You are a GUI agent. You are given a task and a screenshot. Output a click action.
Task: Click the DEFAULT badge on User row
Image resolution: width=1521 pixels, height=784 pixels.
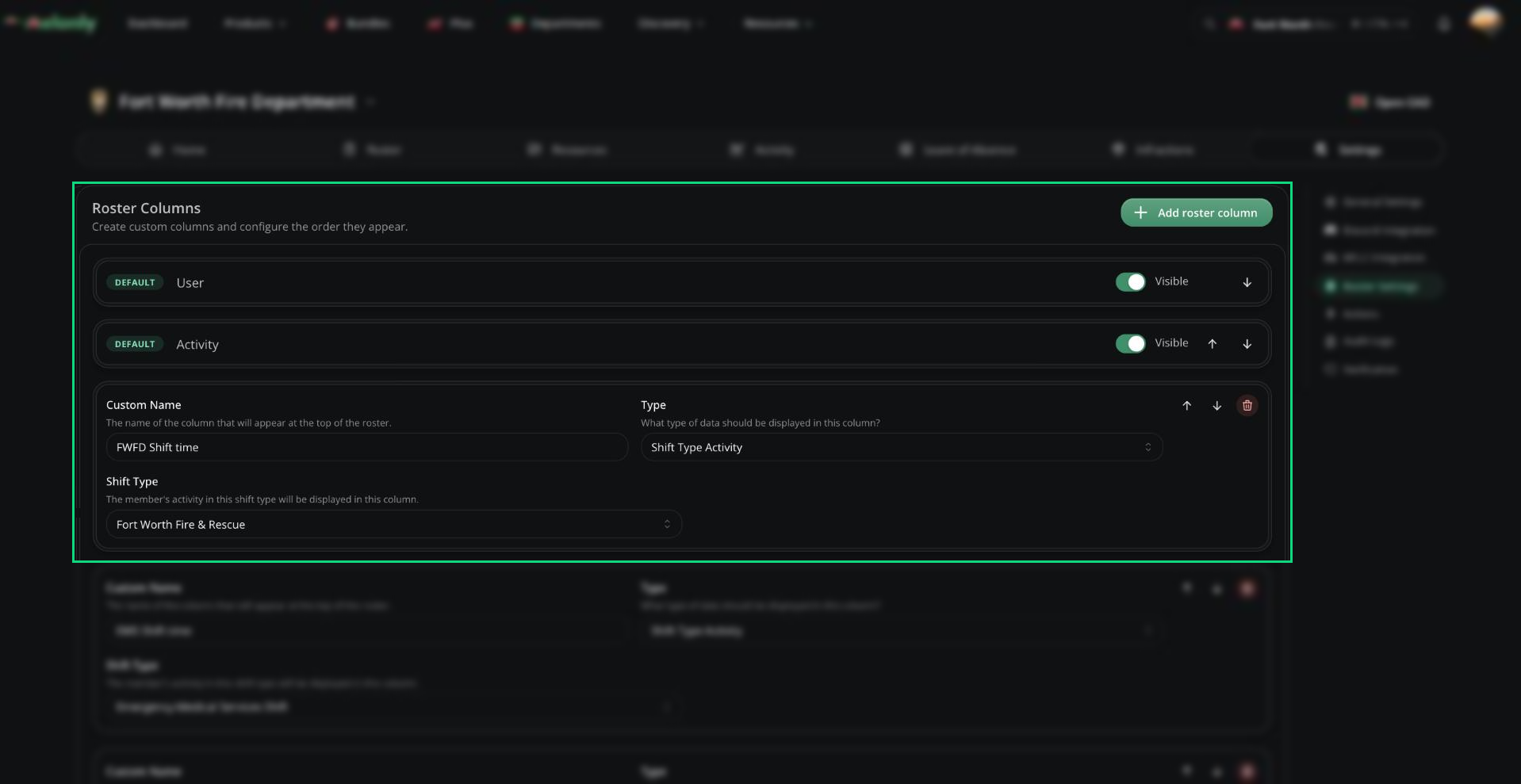(135, 282)
